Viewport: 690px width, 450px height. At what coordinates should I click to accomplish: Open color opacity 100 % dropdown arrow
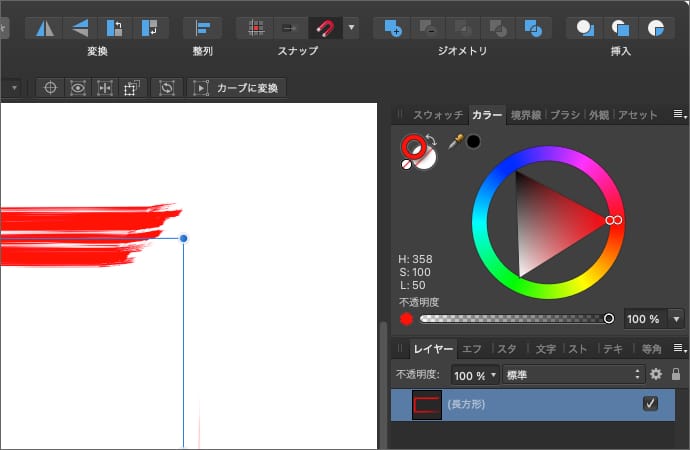(x=677, y=319)
